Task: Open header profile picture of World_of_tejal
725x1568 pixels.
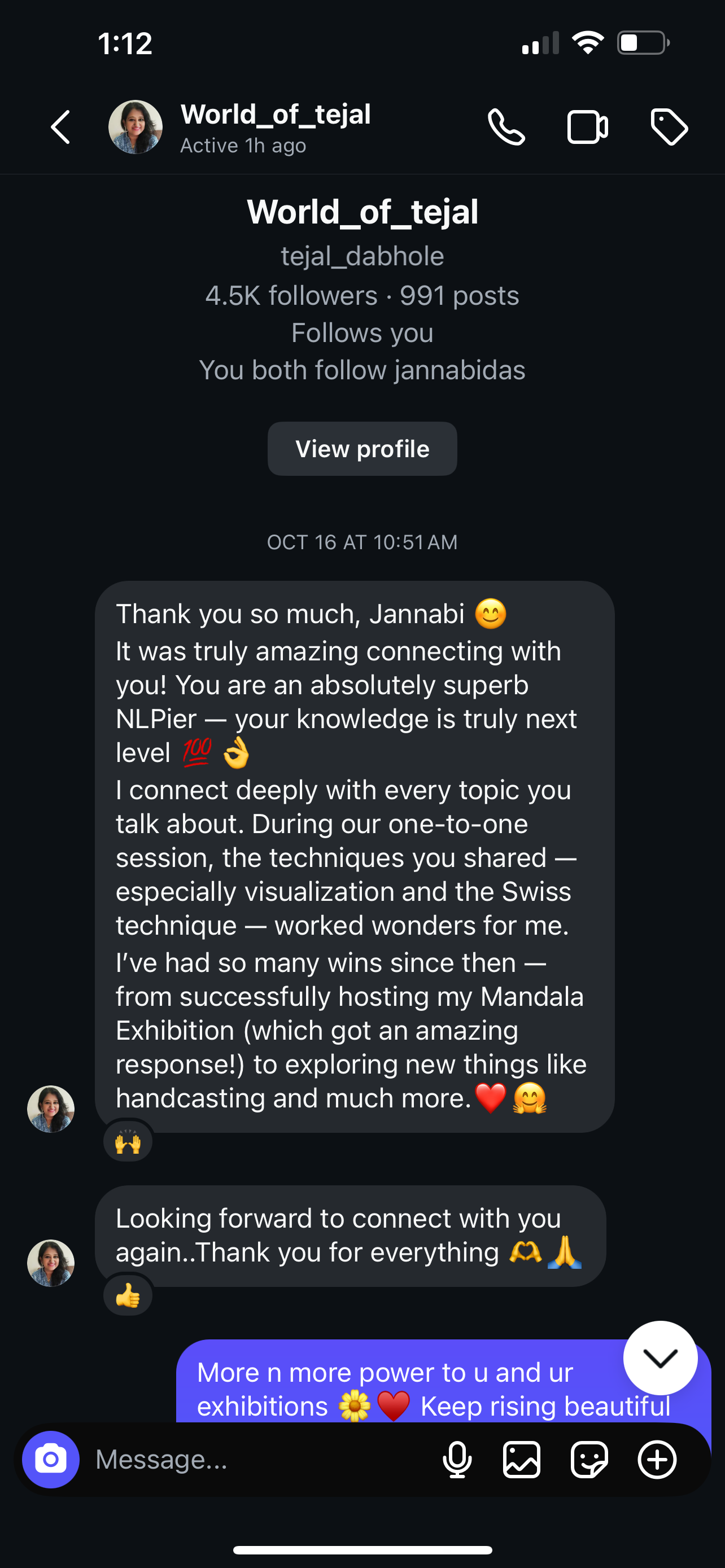Action: tap(135, 127)
